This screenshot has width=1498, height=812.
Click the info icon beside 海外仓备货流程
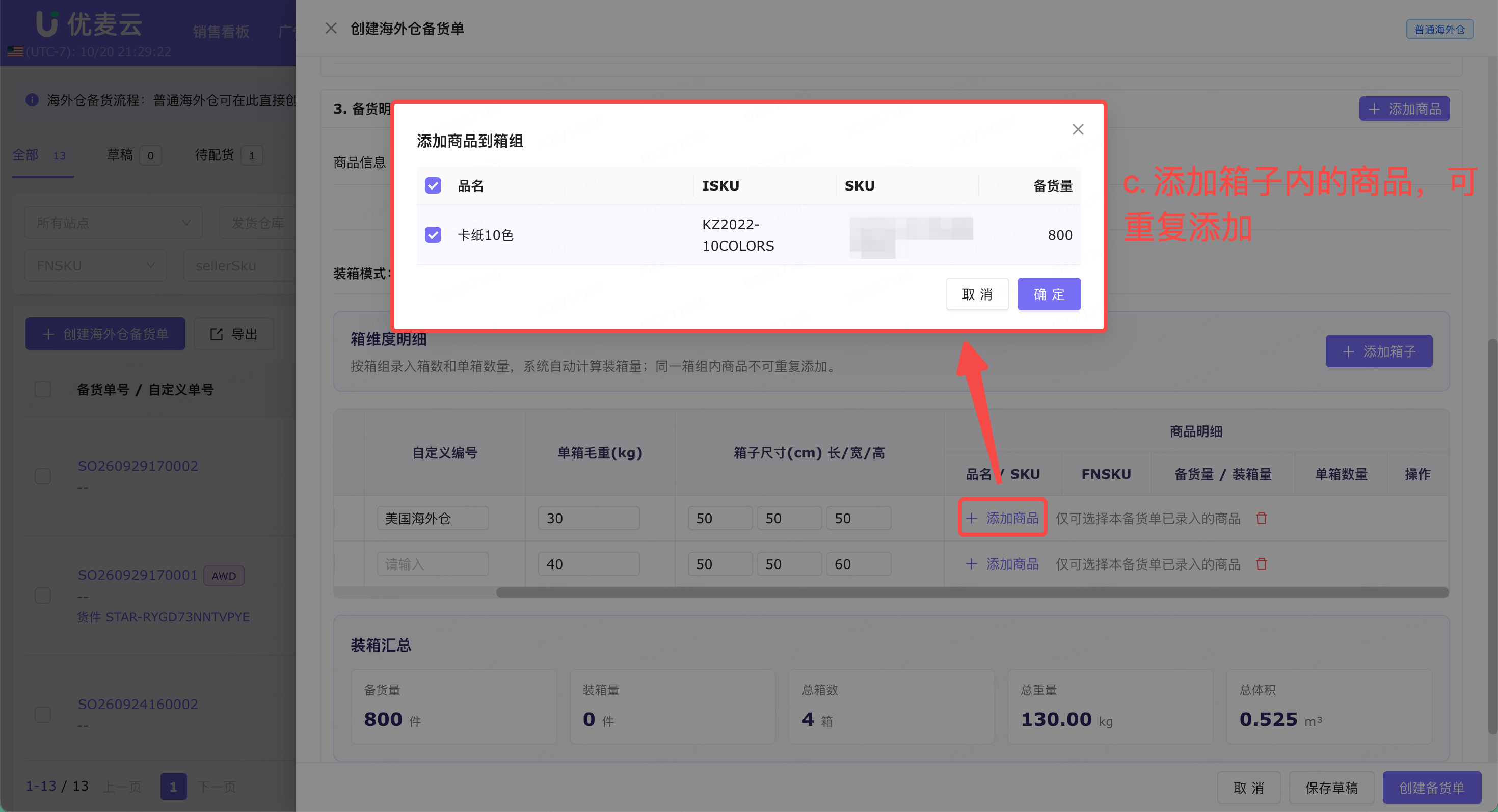coord(32,100)
